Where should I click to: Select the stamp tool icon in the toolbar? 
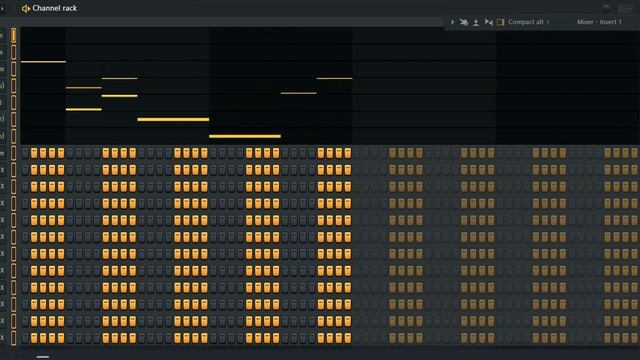click(x=476, y=22)
